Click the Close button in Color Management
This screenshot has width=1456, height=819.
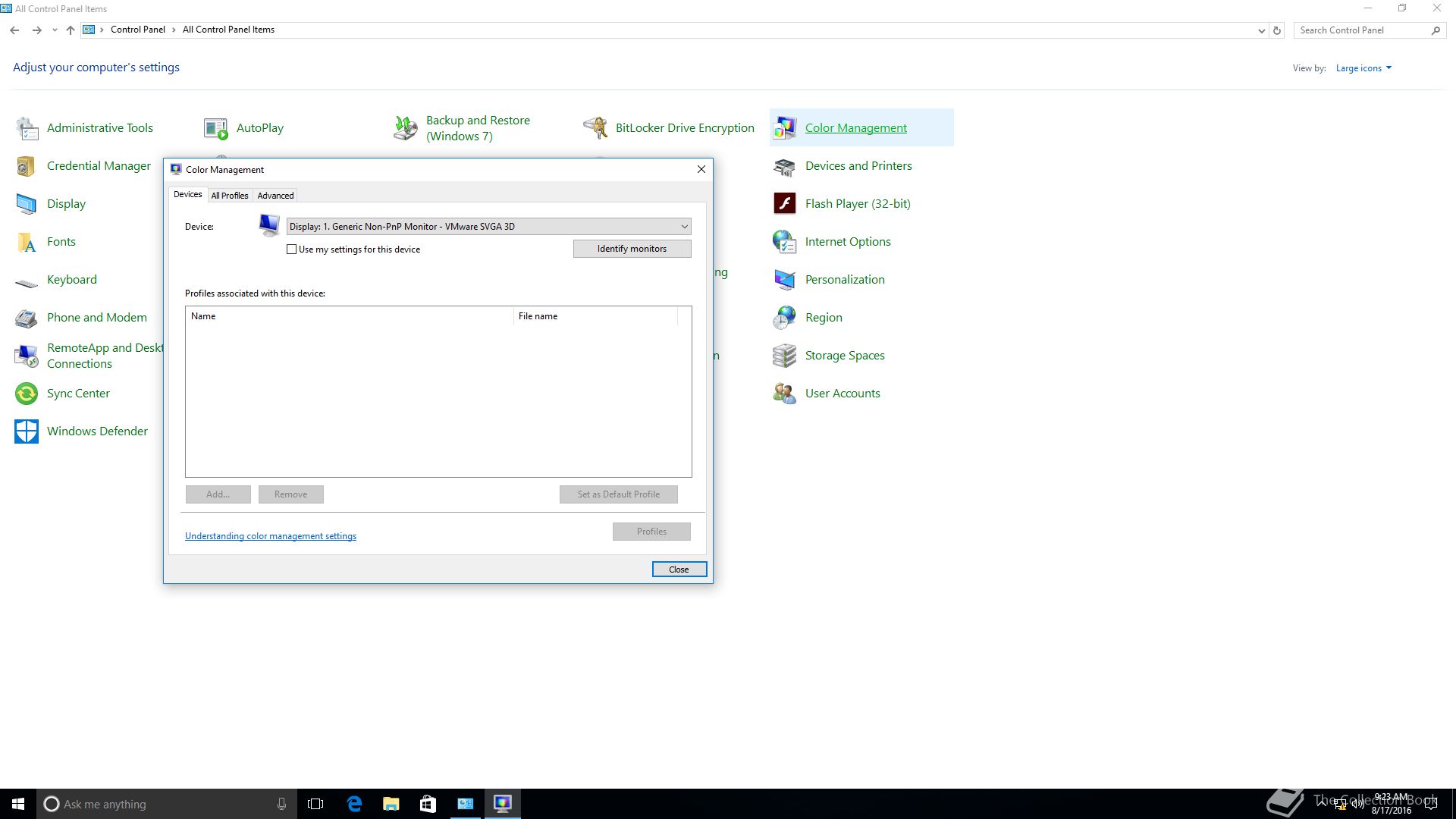point(679,570)
